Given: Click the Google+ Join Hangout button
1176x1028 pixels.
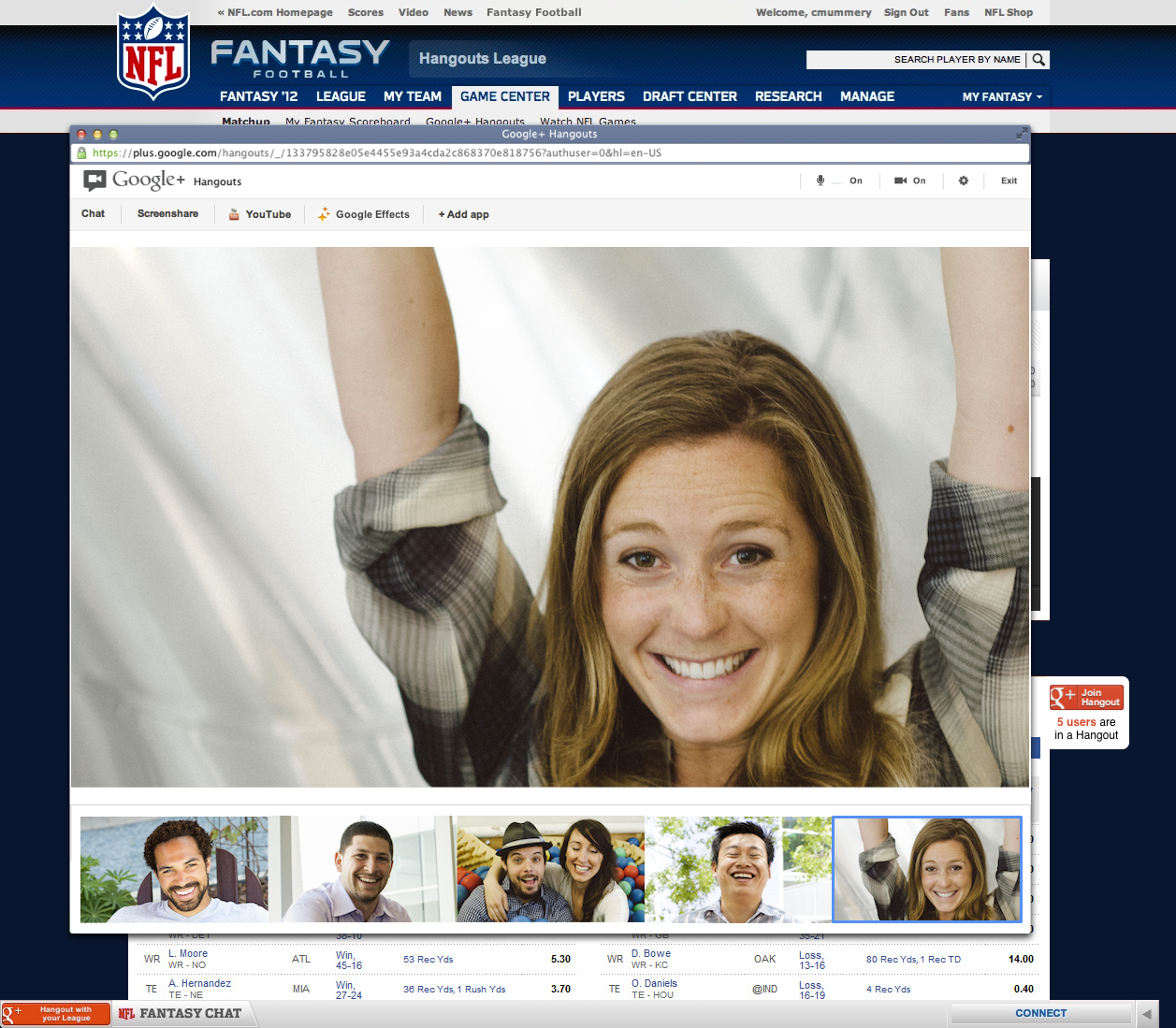Looking at the screenshot, I should coord(1086,697).
